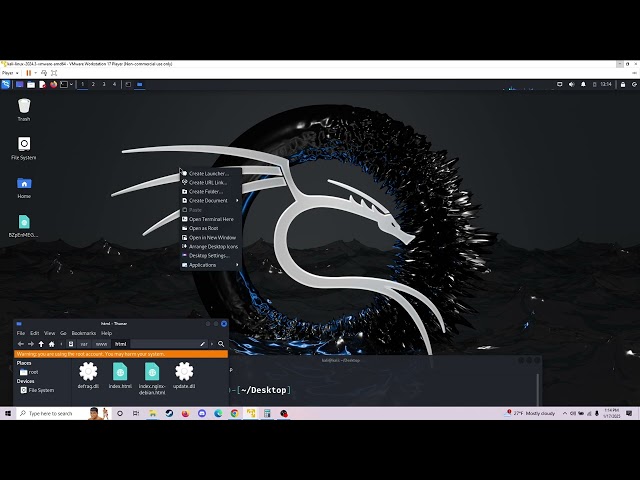Open the Thunar Go menu
Screen dimensions: 640x480
(63, 333)
